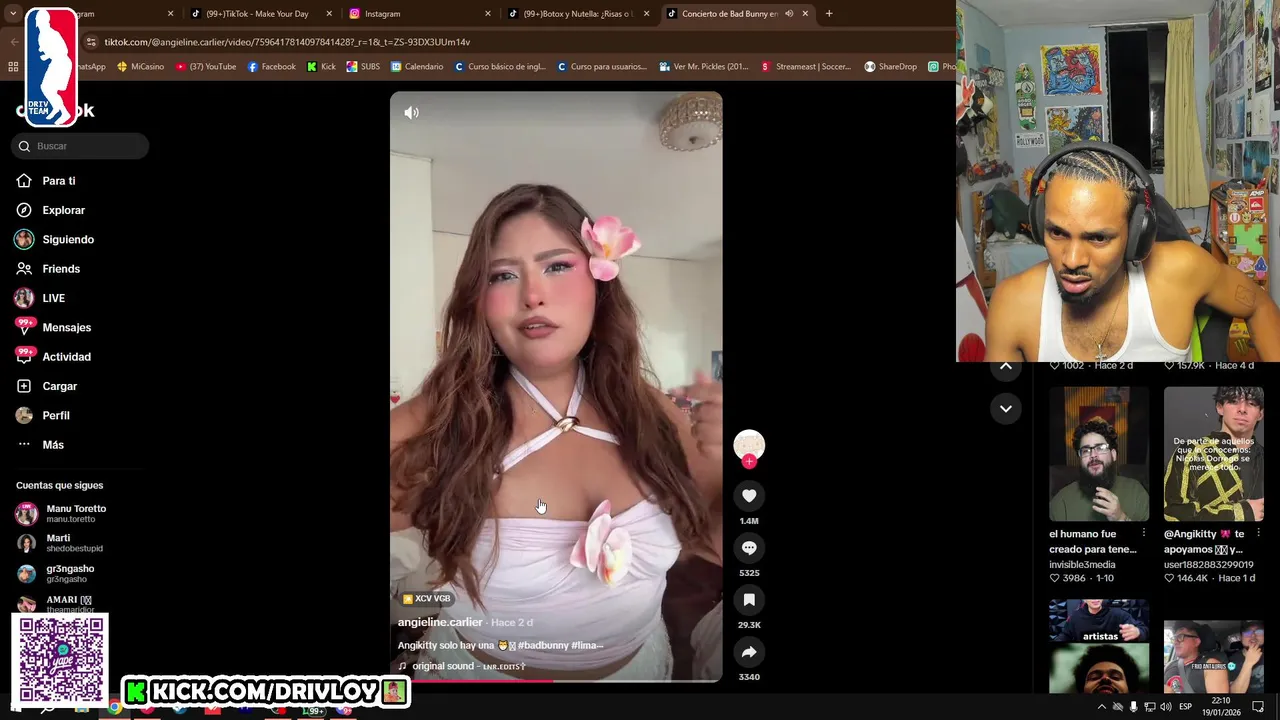Image resolution: width=1280 pixels, height=720 pixels.
Task: Open site info icon in address bar
Action: tap(91, 42)
